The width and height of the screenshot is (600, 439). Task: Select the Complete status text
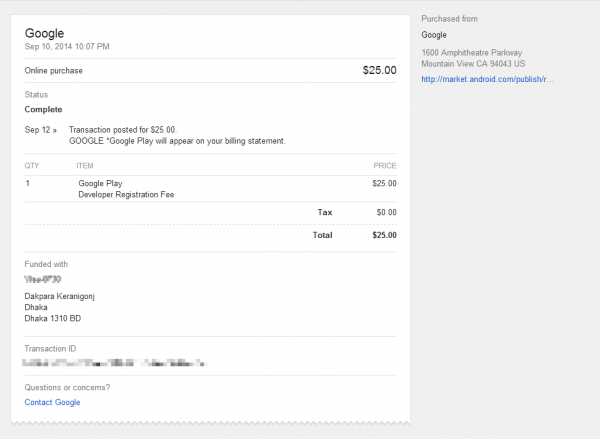(x=43, y=109)
